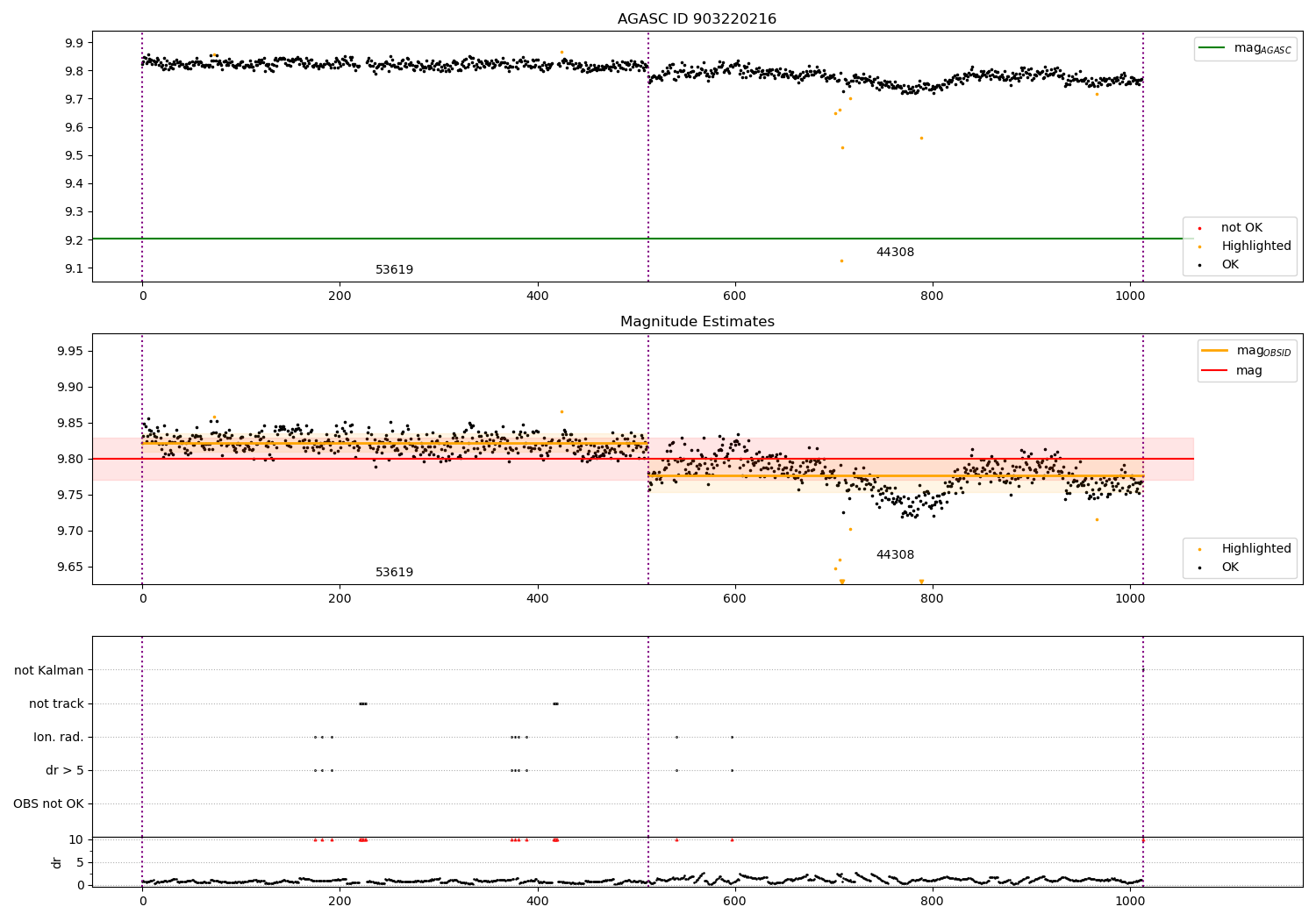Click the "not track" row label
Viewport: 1316px width, 921px height.
coord(56,704)
